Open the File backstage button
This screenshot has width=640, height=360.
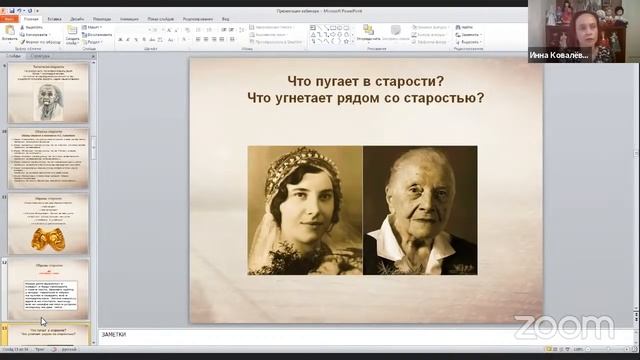(9, 19)
